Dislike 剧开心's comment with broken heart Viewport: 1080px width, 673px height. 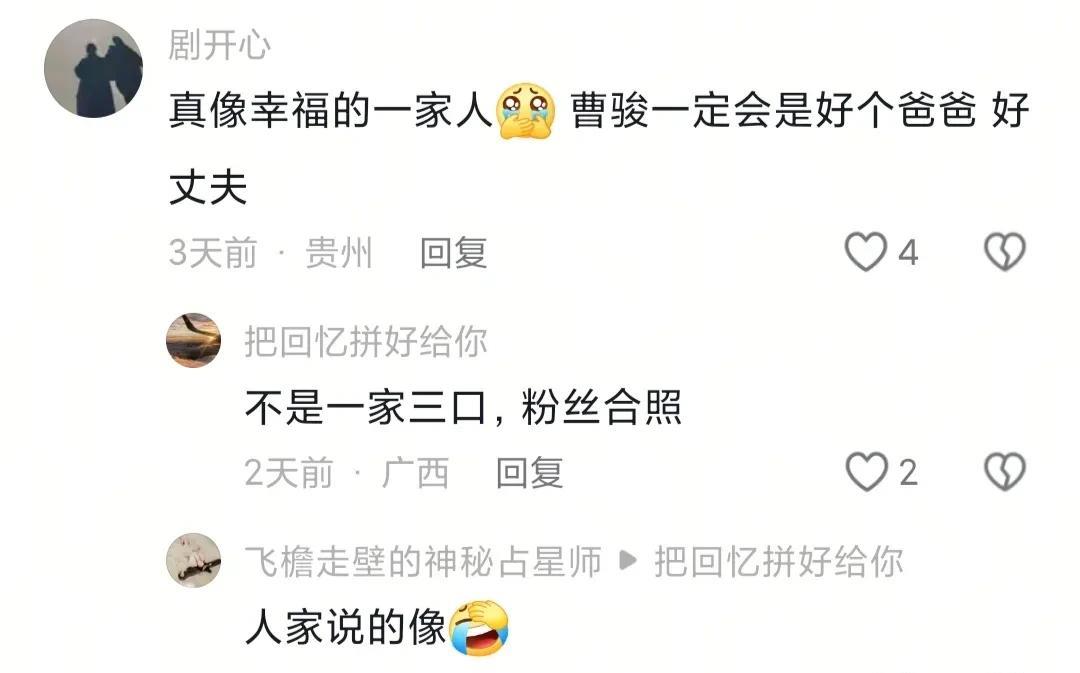click(1005, 252)
